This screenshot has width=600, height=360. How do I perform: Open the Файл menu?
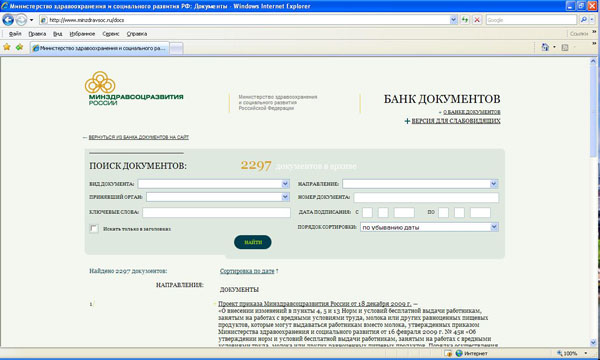[15, 34]
